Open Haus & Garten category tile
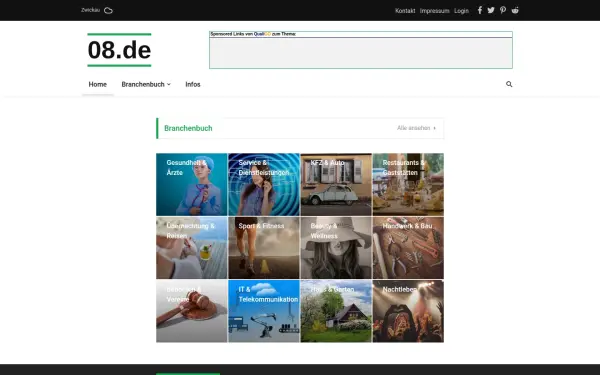This screenshot has width=600, height=375. click(336, 311)
